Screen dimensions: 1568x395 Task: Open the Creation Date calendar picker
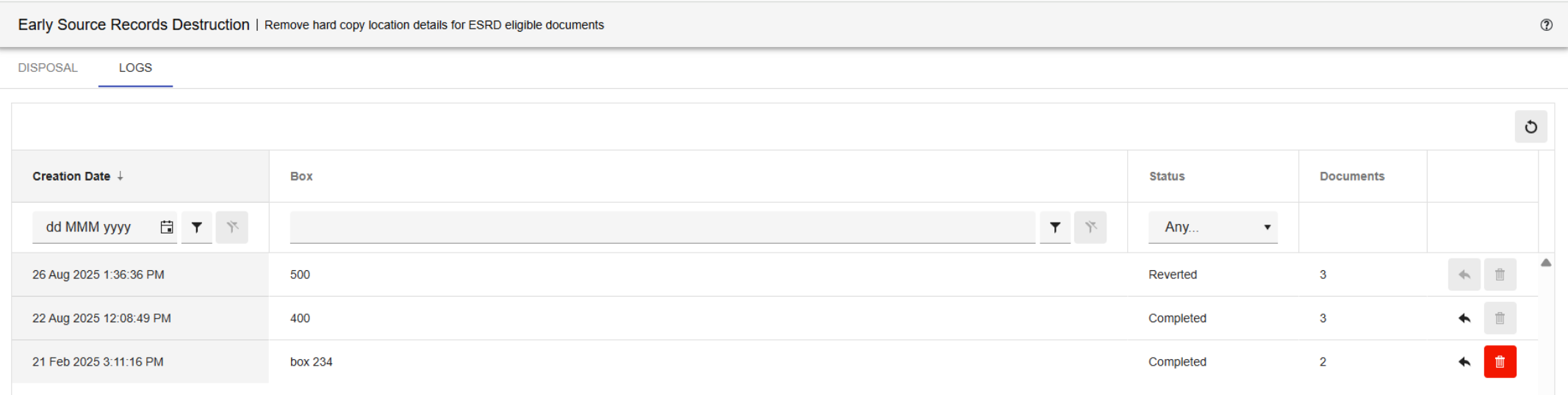point(167,228)
